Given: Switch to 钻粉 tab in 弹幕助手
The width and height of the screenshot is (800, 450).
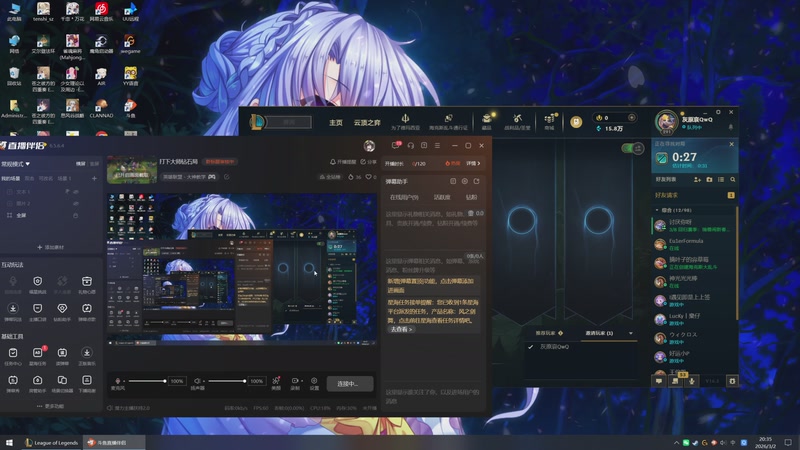Looking at the screenshot, I should (x=471, y=197).
